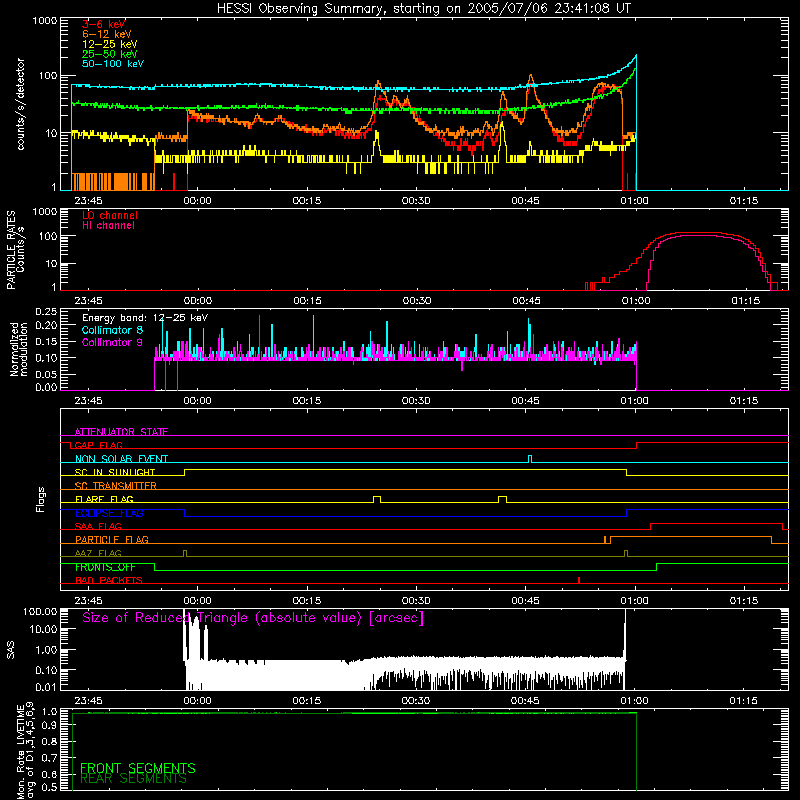
Task: Click the FLARE FLAG label
Action: click(104, 499)
